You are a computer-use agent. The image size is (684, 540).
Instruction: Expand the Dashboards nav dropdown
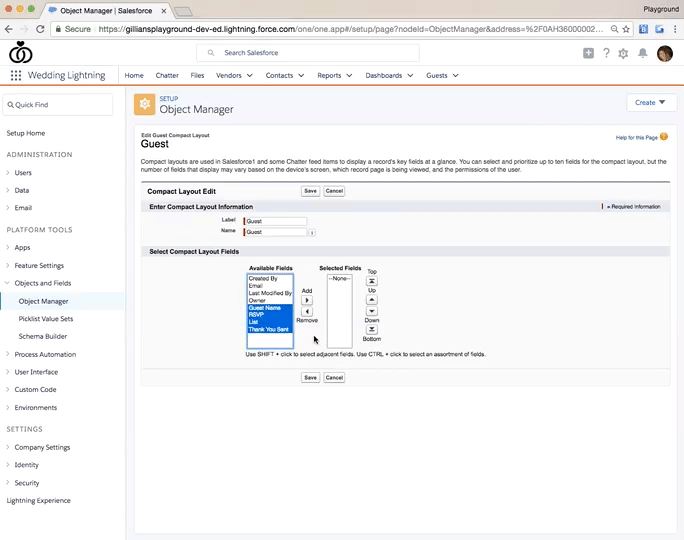coord(410,75)
